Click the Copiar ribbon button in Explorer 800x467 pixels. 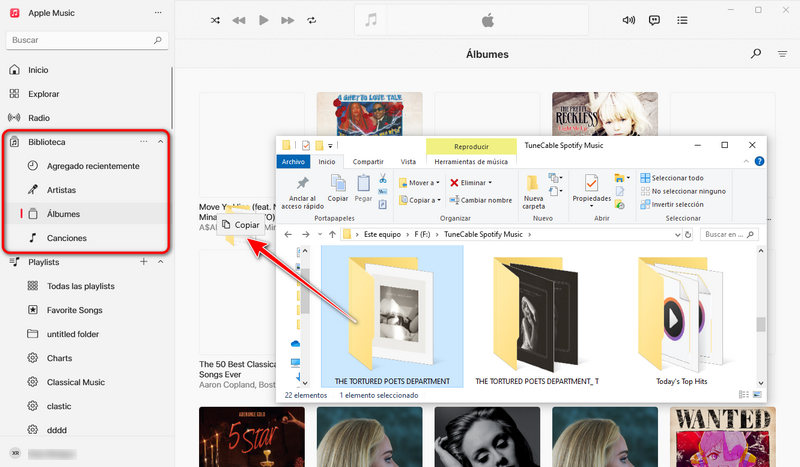pos(338,188)
